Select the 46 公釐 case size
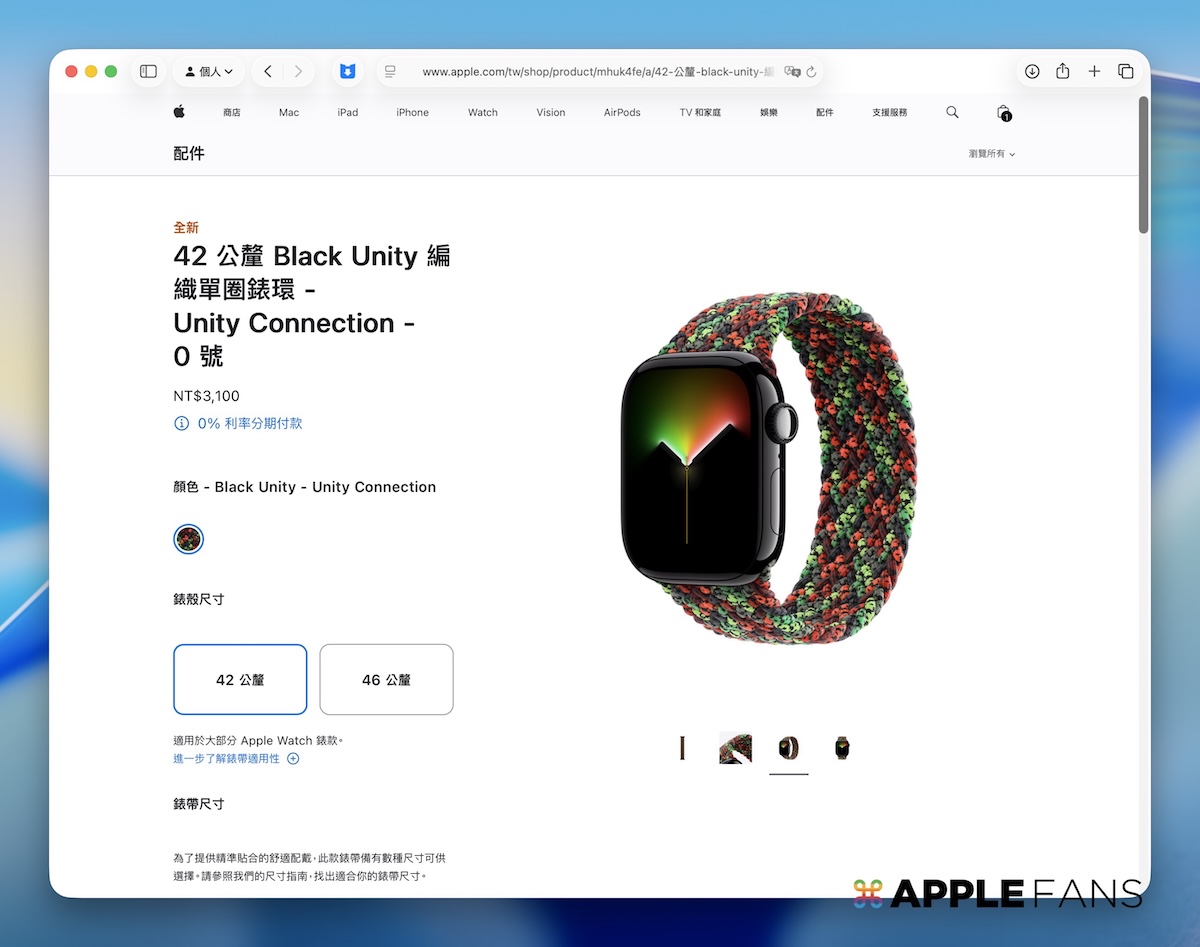The width and height of the screenshot is (1200, 947). click(386, 679)
